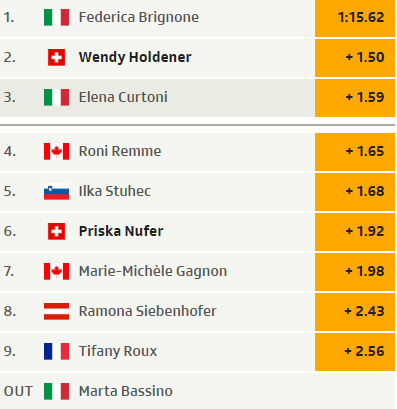
Task: Click the Canadian flag beside Marie-Michèle Gagnon
Action: coord(56,271)
